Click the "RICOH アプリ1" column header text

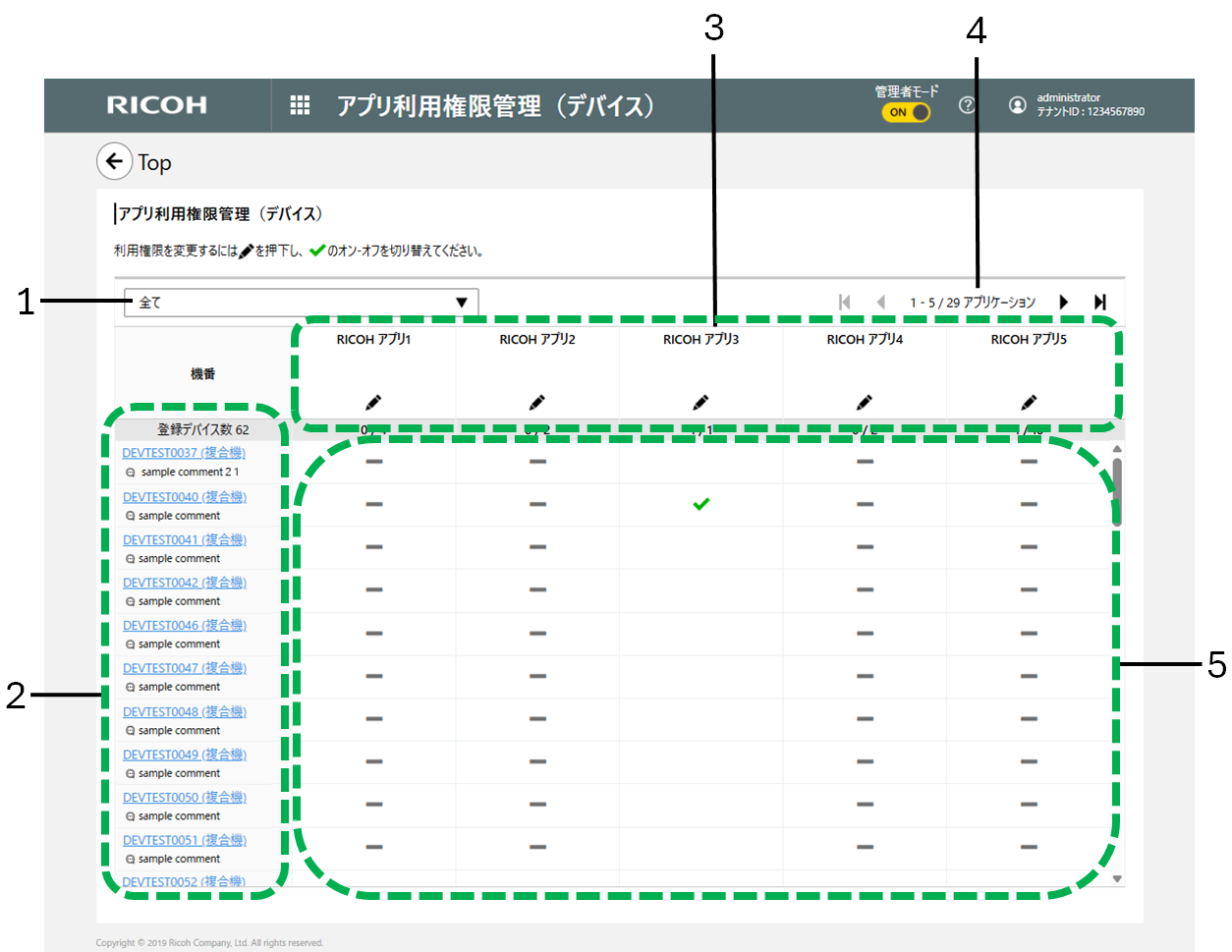click(373, 339)
